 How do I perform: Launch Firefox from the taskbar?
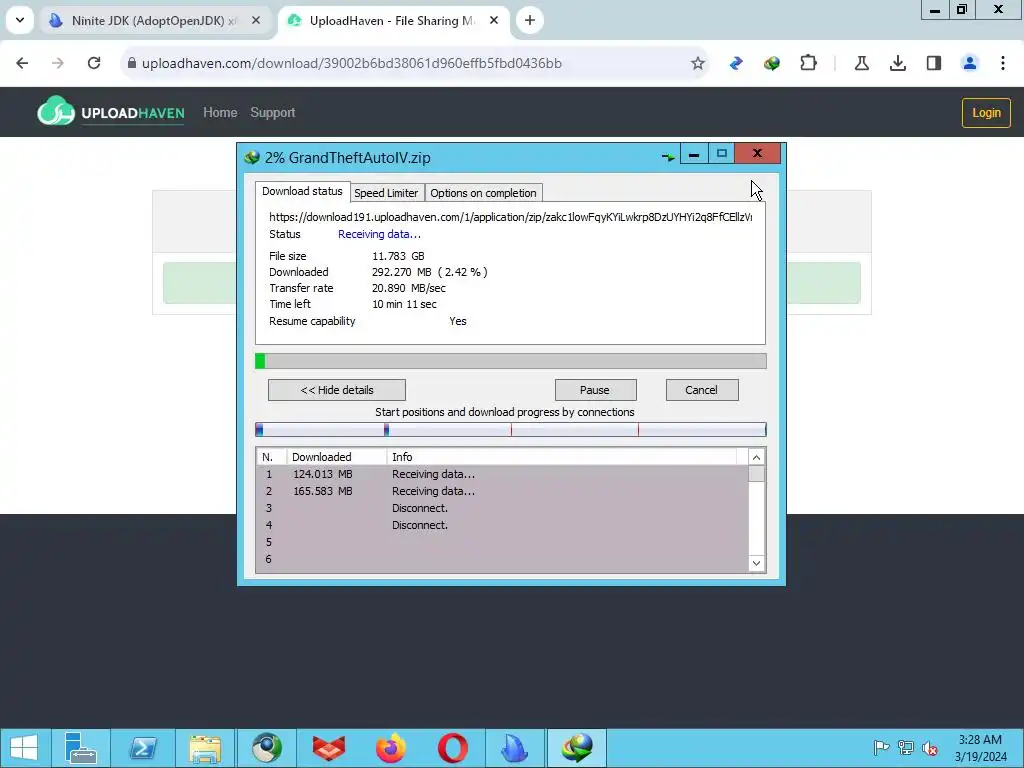(391, 748)
